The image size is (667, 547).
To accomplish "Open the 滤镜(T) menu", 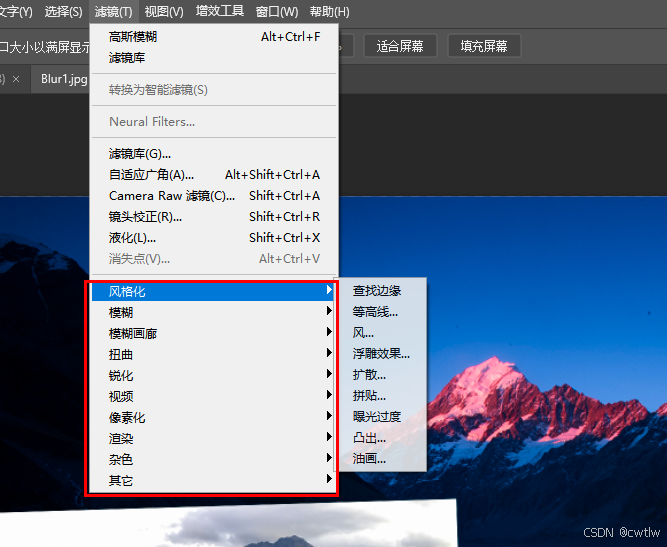I will 114,11.
